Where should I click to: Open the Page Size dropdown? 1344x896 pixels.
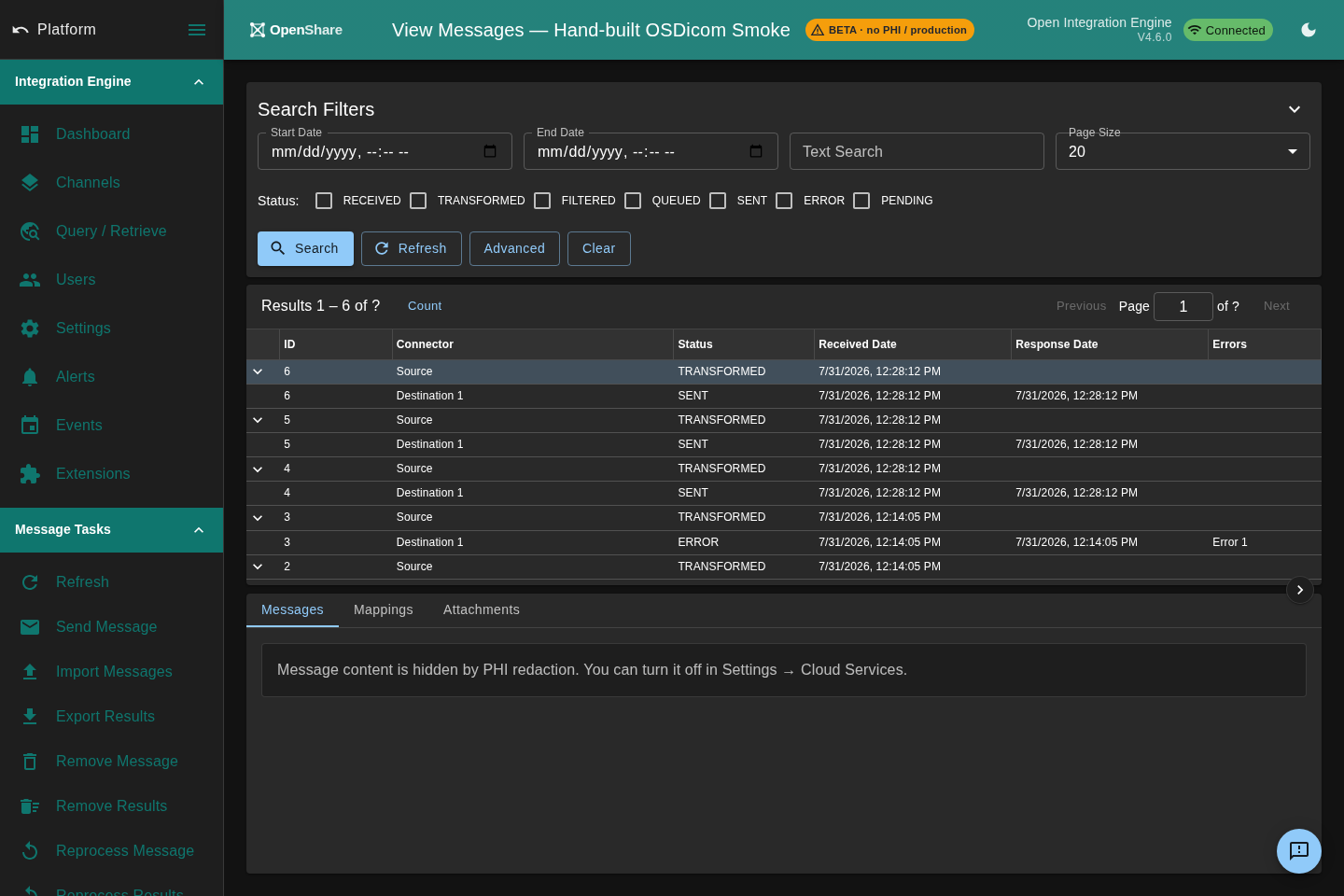point(1183,151)
